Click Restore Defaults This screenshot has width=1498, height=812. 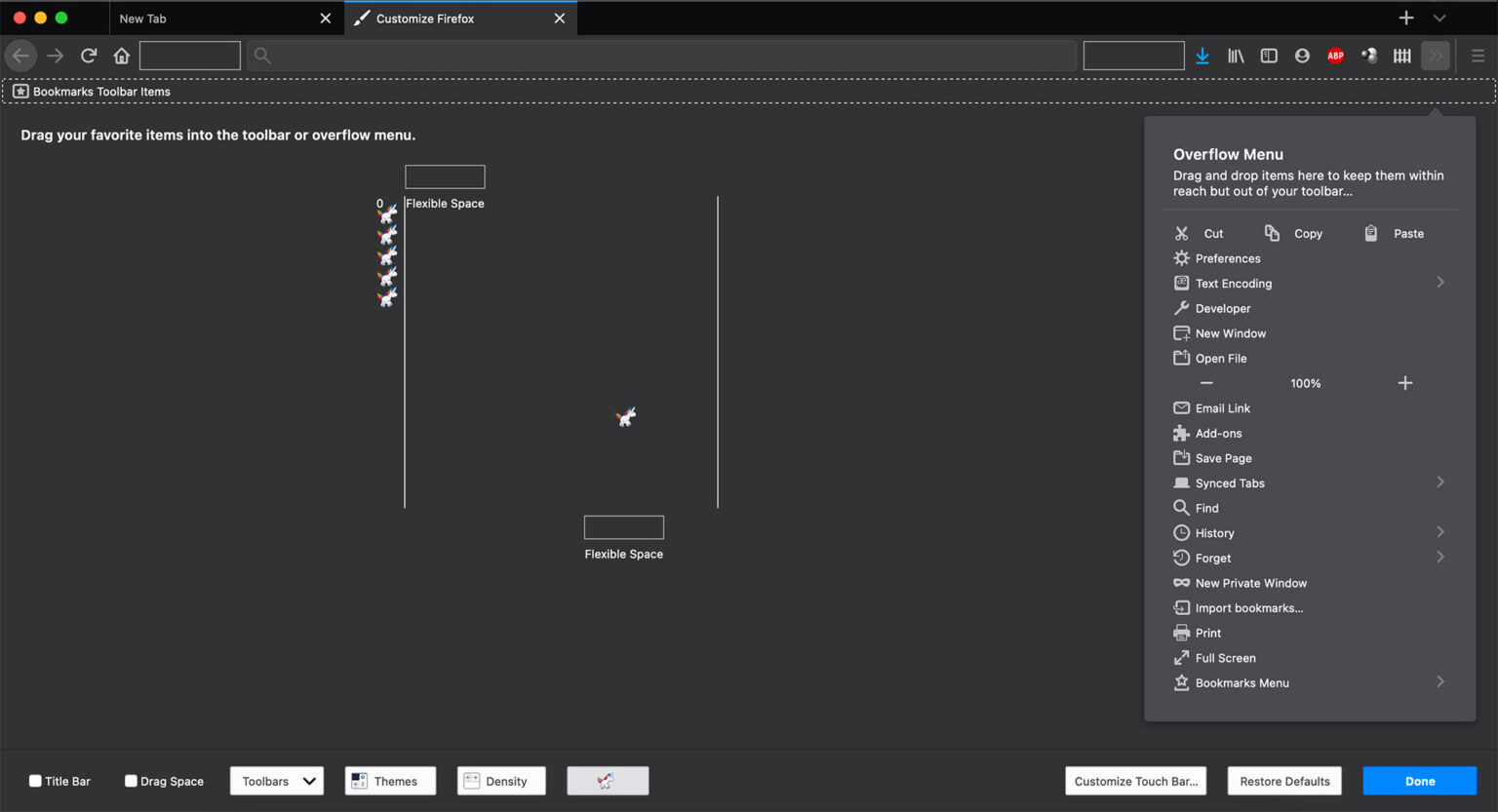click(x=1284, y=781)
